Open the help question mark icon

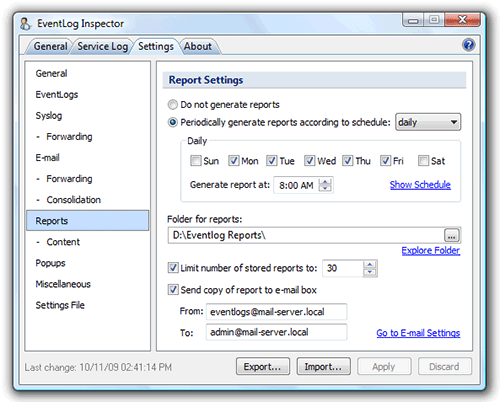coord(468,45)
